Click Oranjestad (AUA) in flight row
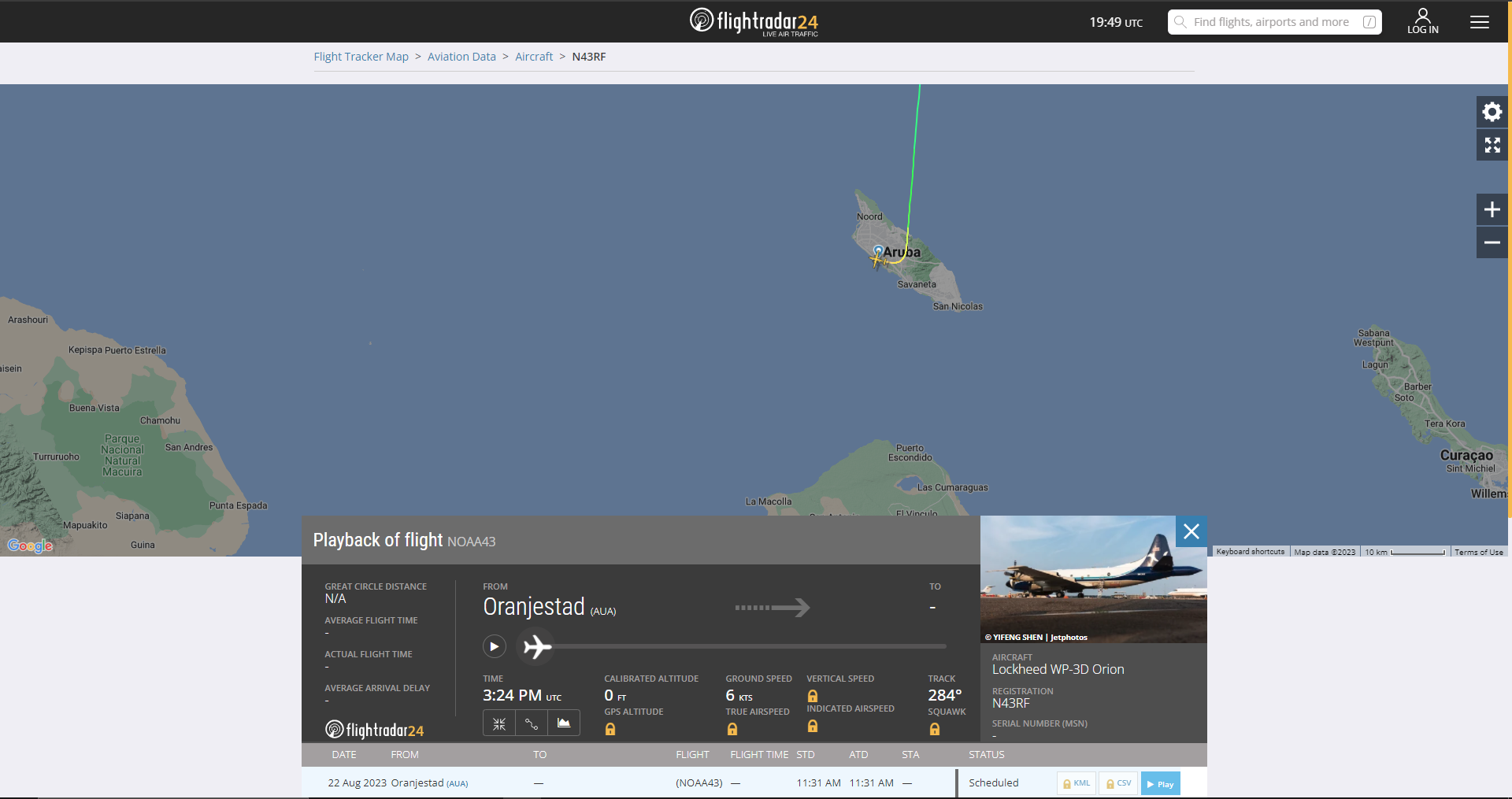The image size is (1512, 799). (x=429, y=783)
